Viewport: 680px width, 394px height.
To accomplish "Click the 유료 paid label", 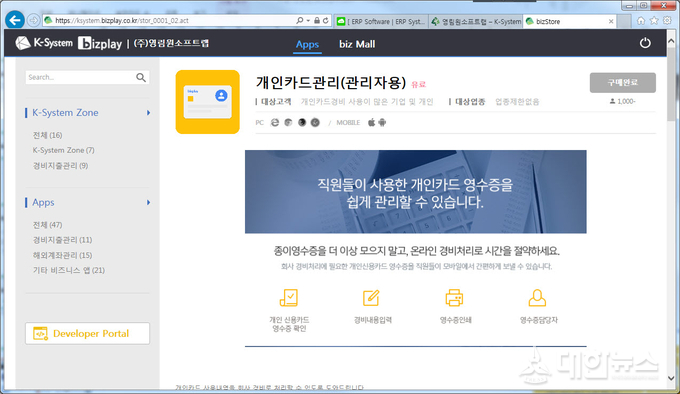I will pos(418,85).
